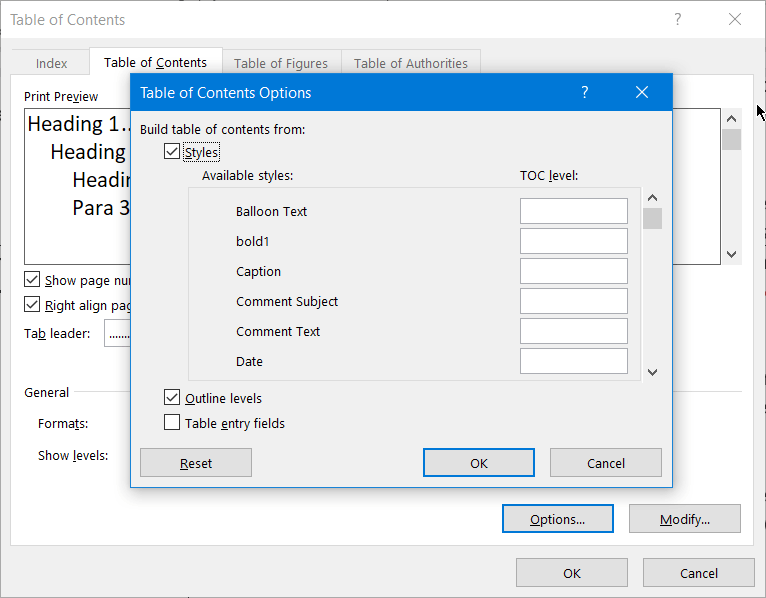The height and width of the screenshot is (598, 766).
Task: Switch to the Index tab
Action: point(51,63)
